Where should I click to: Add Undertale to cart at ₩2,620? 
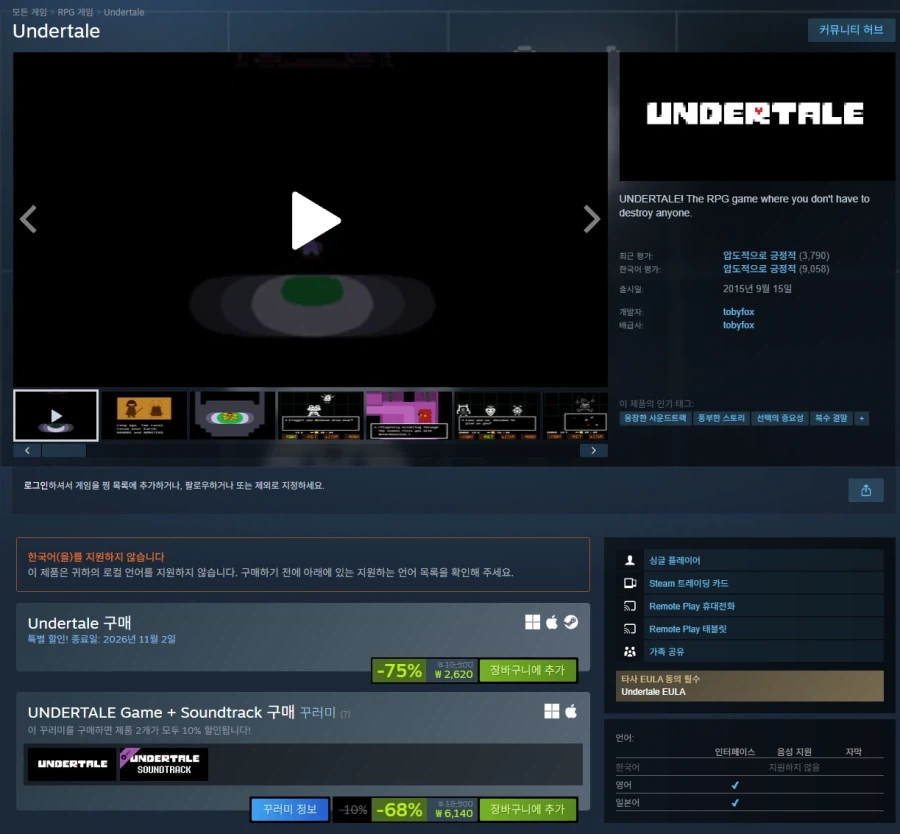[527, 670]
